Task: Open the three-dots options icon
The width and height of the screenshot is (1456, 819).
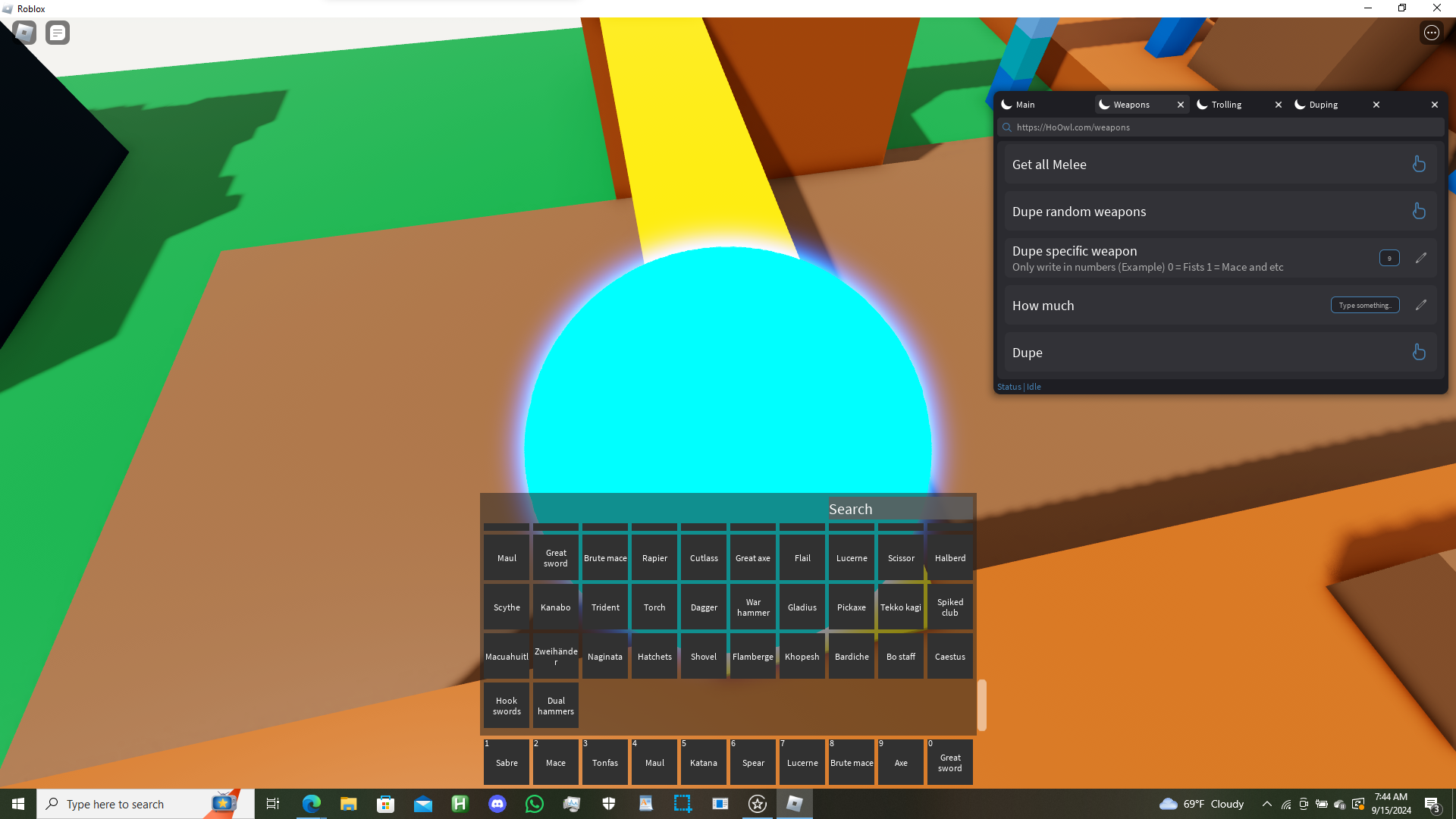Action: tap(1432, 33)
